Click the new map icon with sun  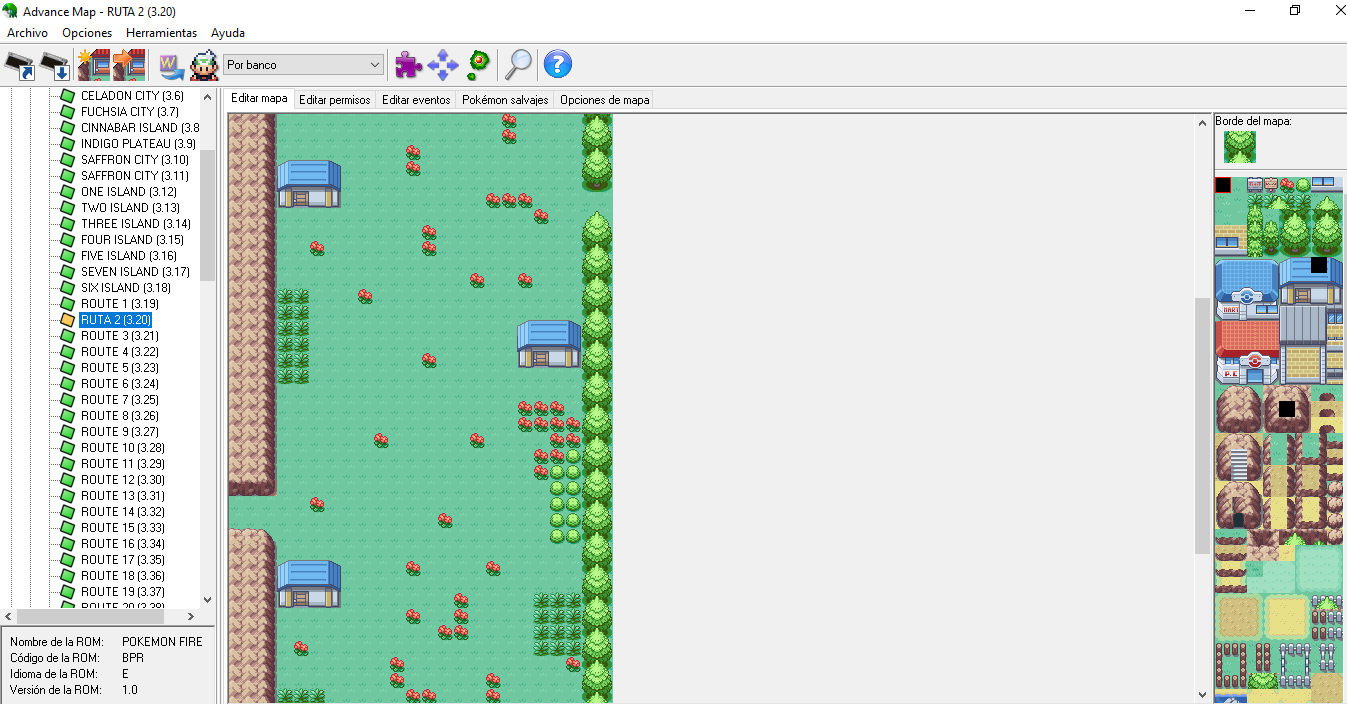point(93,66)
